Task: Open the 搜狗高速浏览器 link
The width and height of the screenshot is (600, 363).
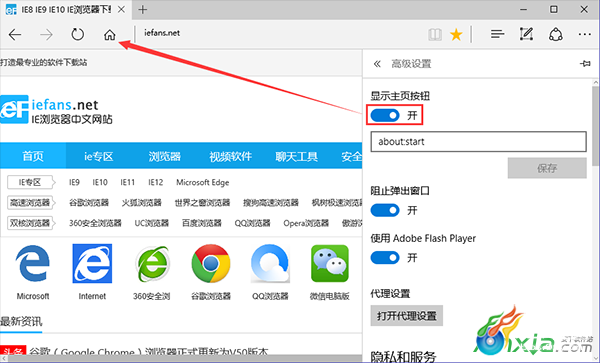Action: [x=271, y=202]
